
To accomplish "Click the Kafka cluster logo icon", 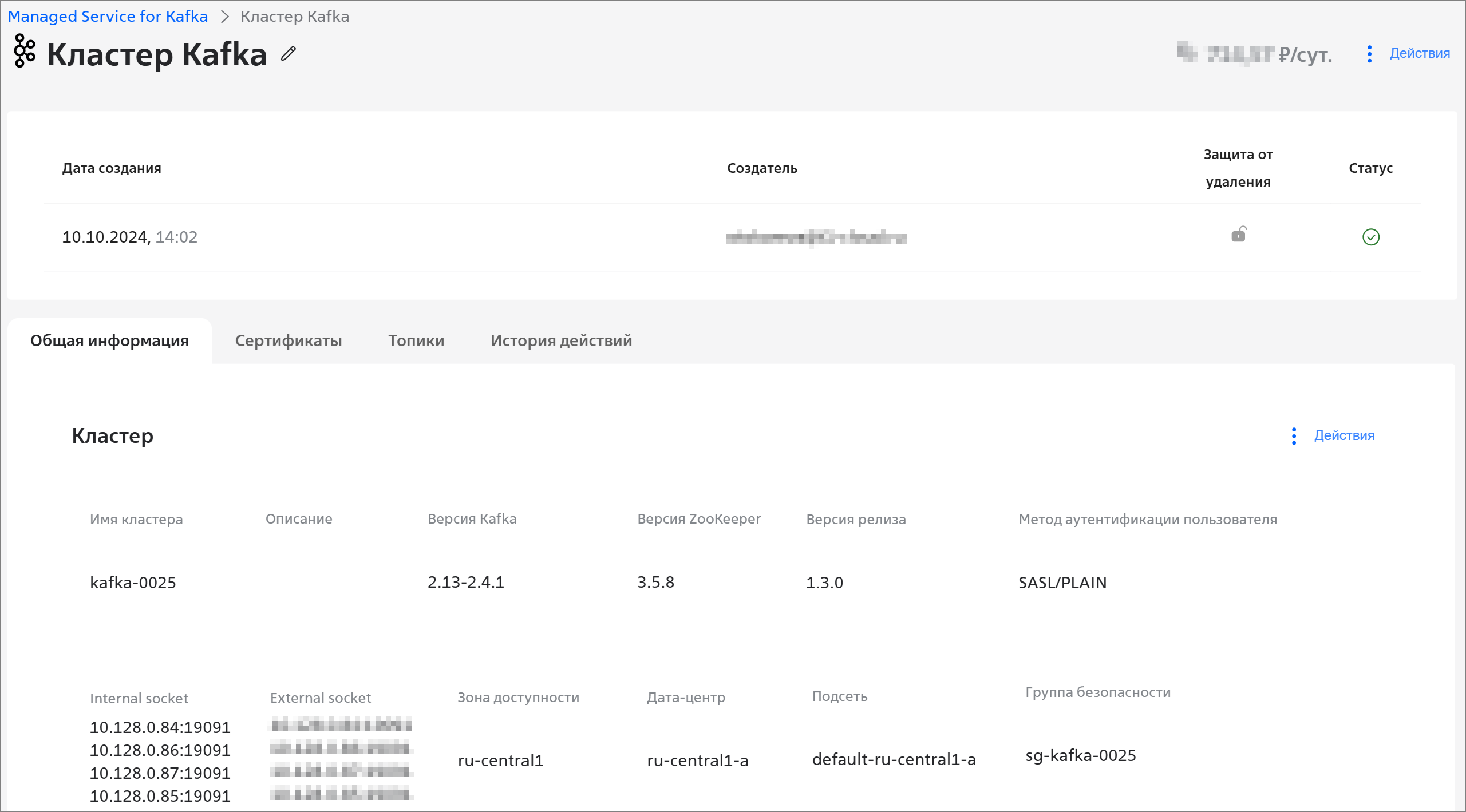I will 25,52.
